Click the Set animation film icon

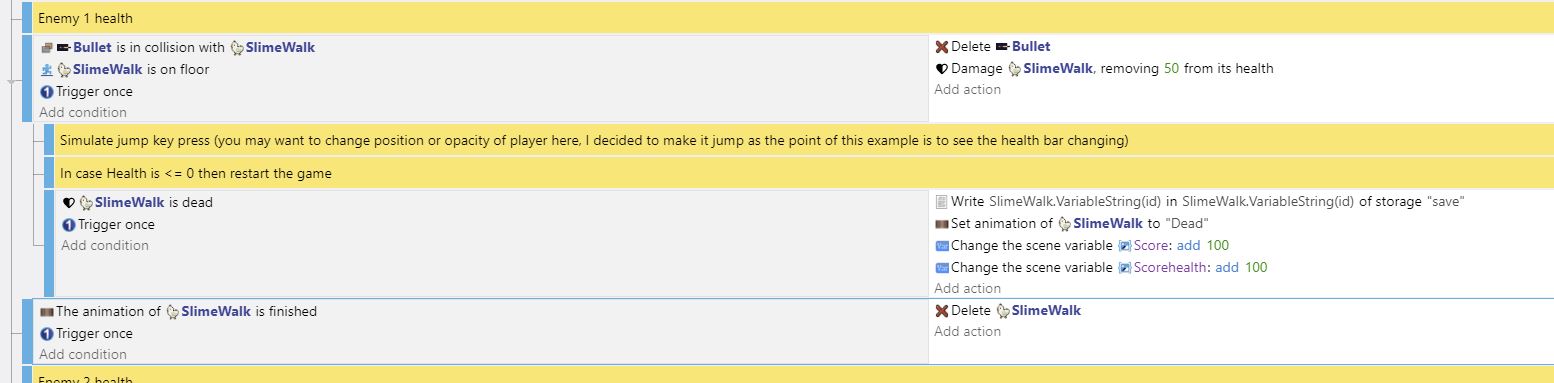tap(941, 224)
